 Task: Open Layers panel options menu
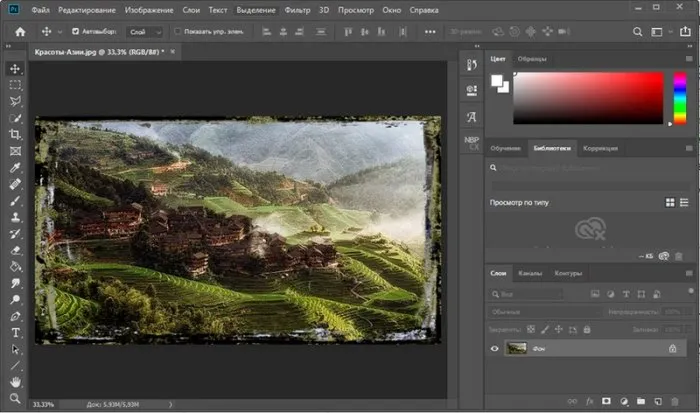tap(689, 273)
